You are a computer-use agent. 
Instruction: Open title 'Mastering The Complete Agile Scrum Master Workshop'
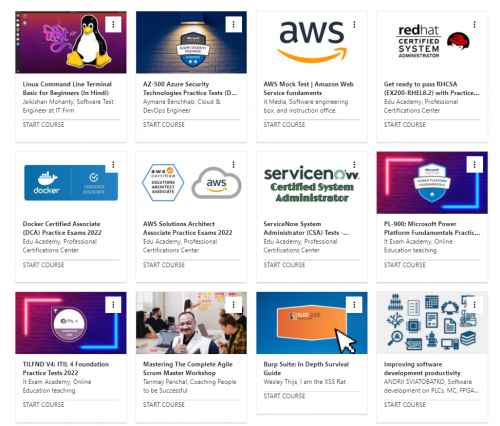(x=188, y=369)
